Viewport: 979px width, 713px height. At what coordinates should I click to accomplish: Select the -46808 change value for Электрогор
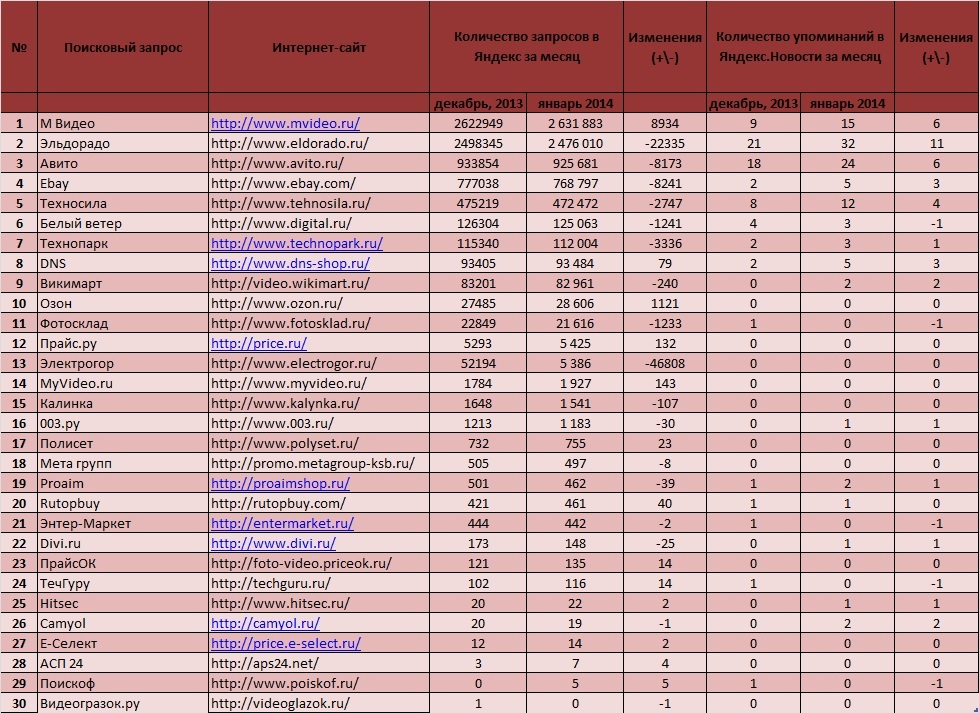(665, 363)
